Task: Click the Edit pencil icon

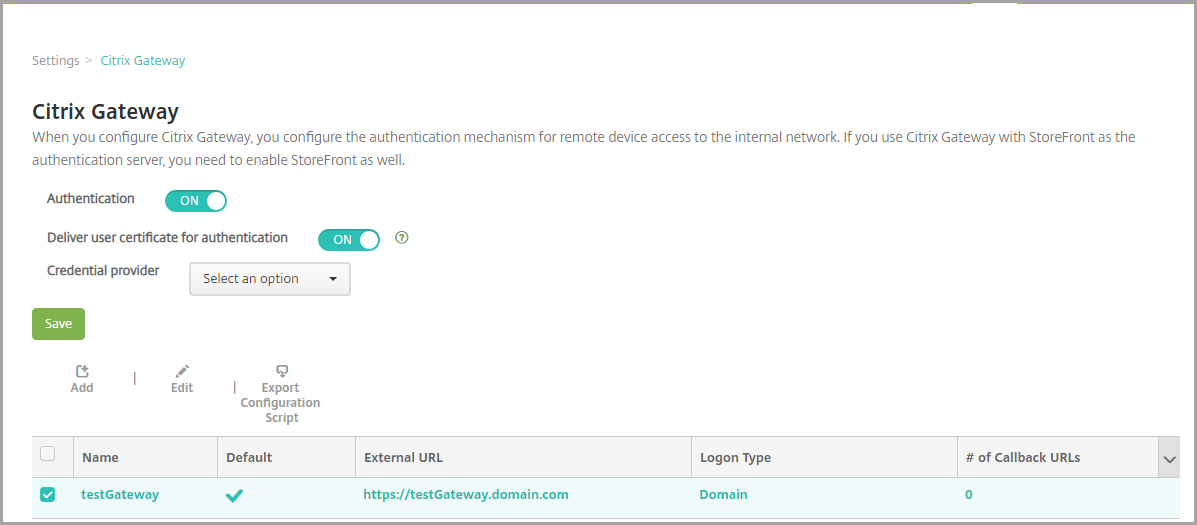Action: click(x=182, y=372)
